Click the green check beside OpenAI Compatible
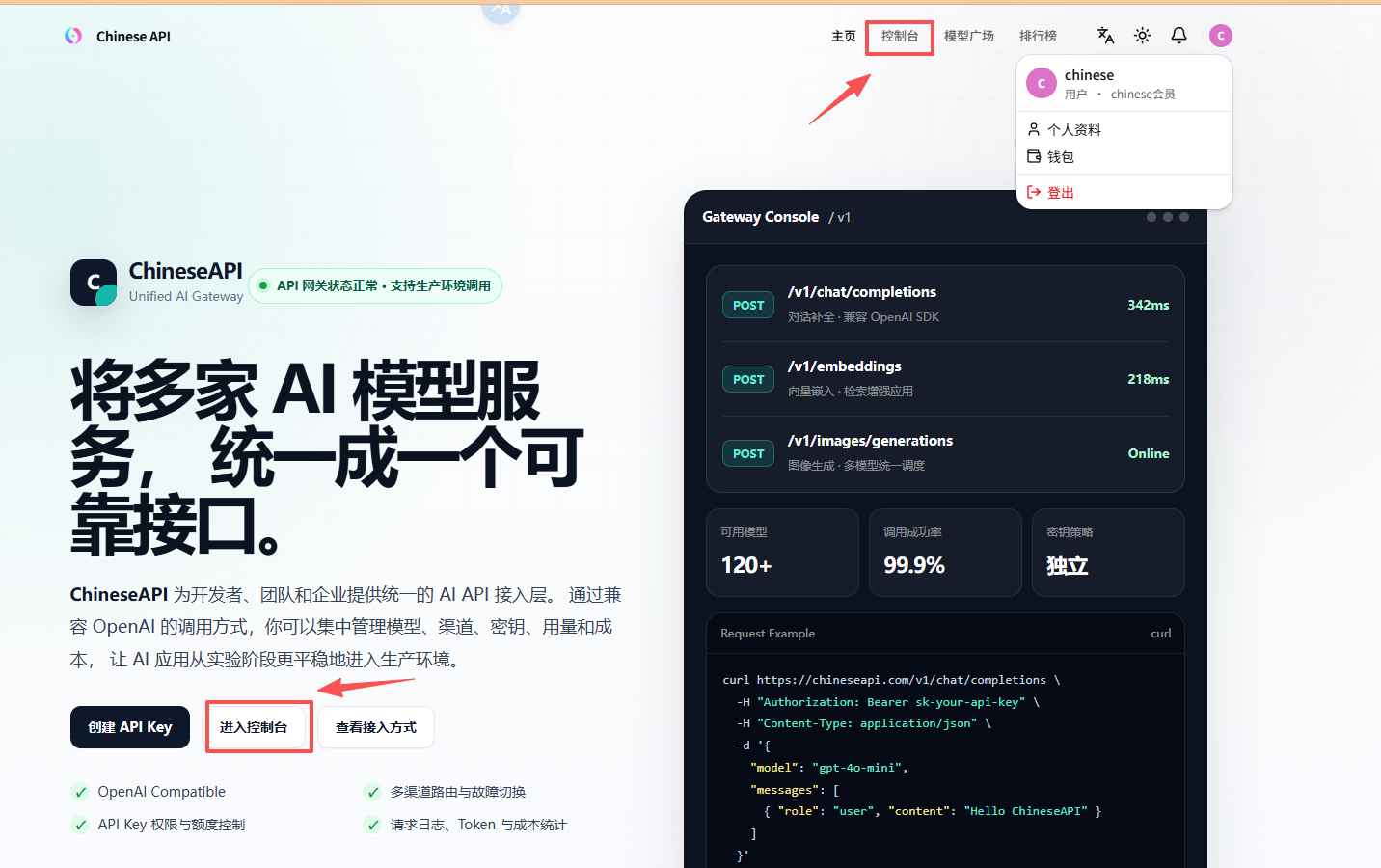Screen dimensions: 1381x868 (80, 792)
